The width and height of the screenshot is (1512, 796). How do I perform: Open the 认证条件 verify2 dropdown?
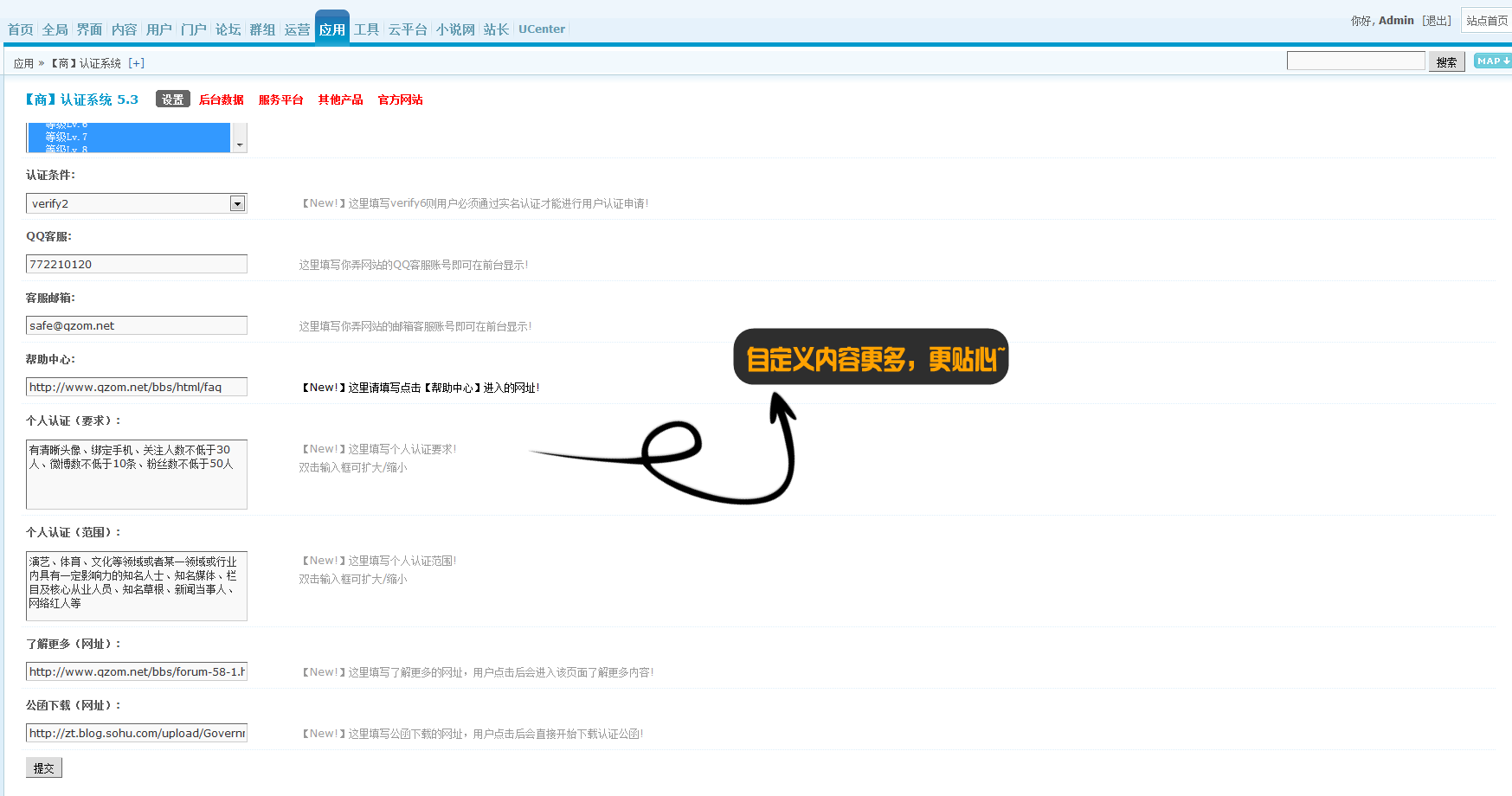coord(137,203)
